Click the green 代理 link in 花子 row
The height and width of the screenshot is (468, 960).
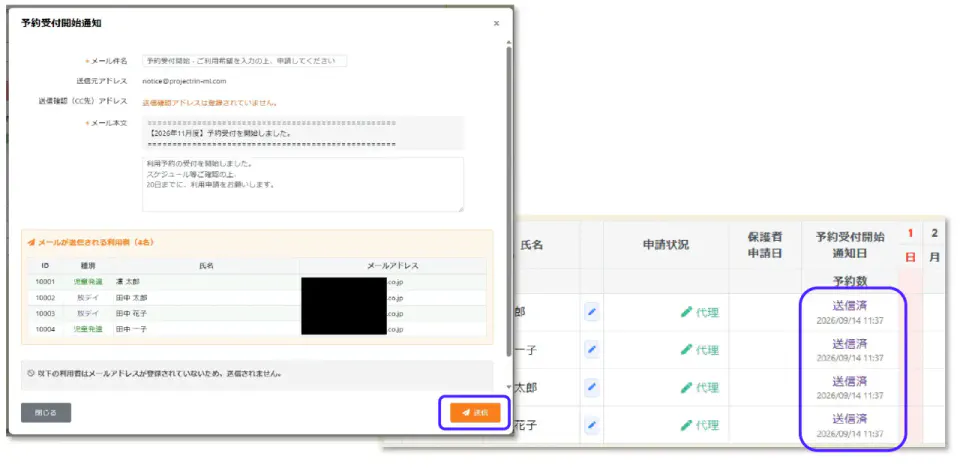(700, 425)
